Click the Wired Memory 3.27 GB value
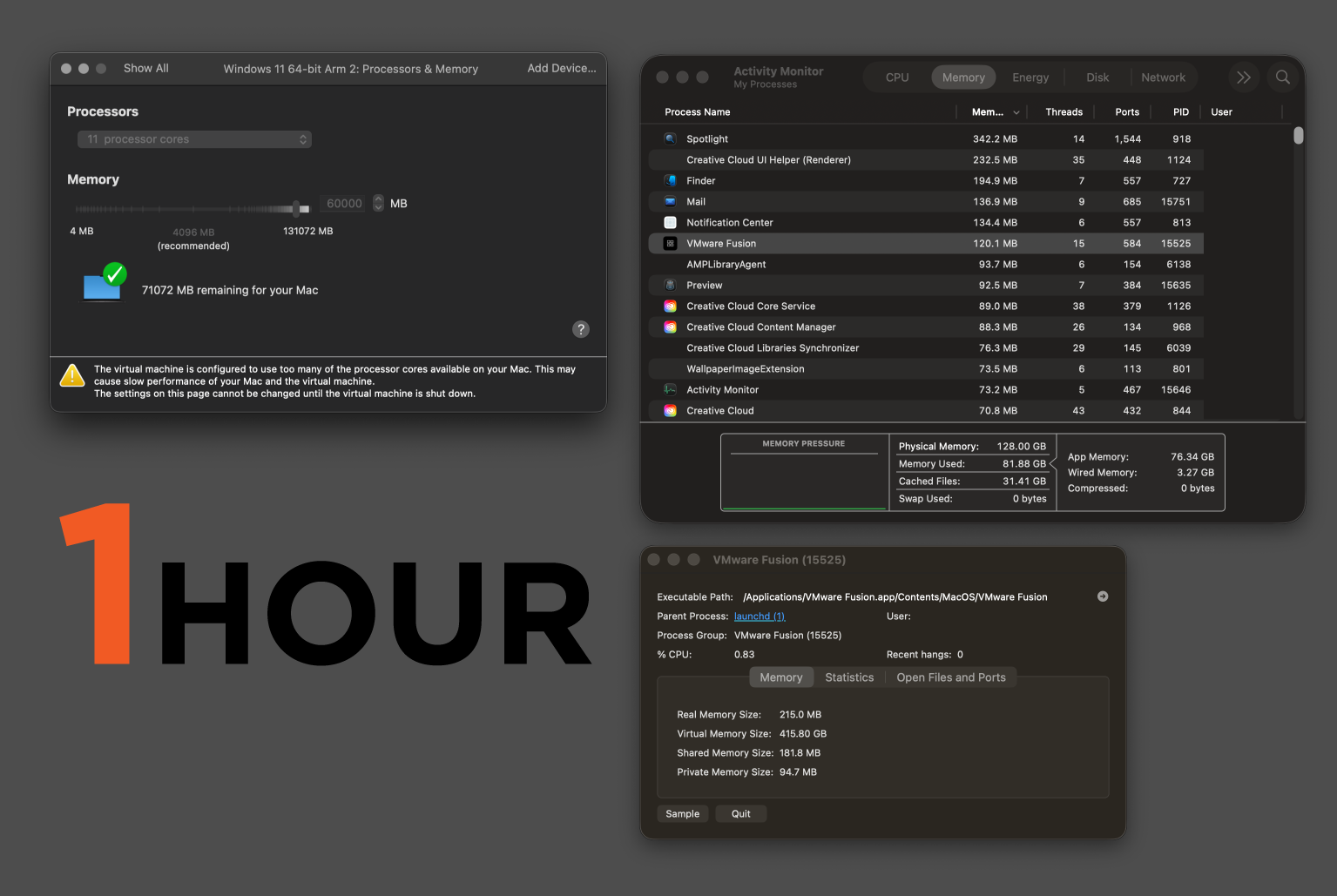Screen dimensions: 1337x896 (x=1195, y=473)
